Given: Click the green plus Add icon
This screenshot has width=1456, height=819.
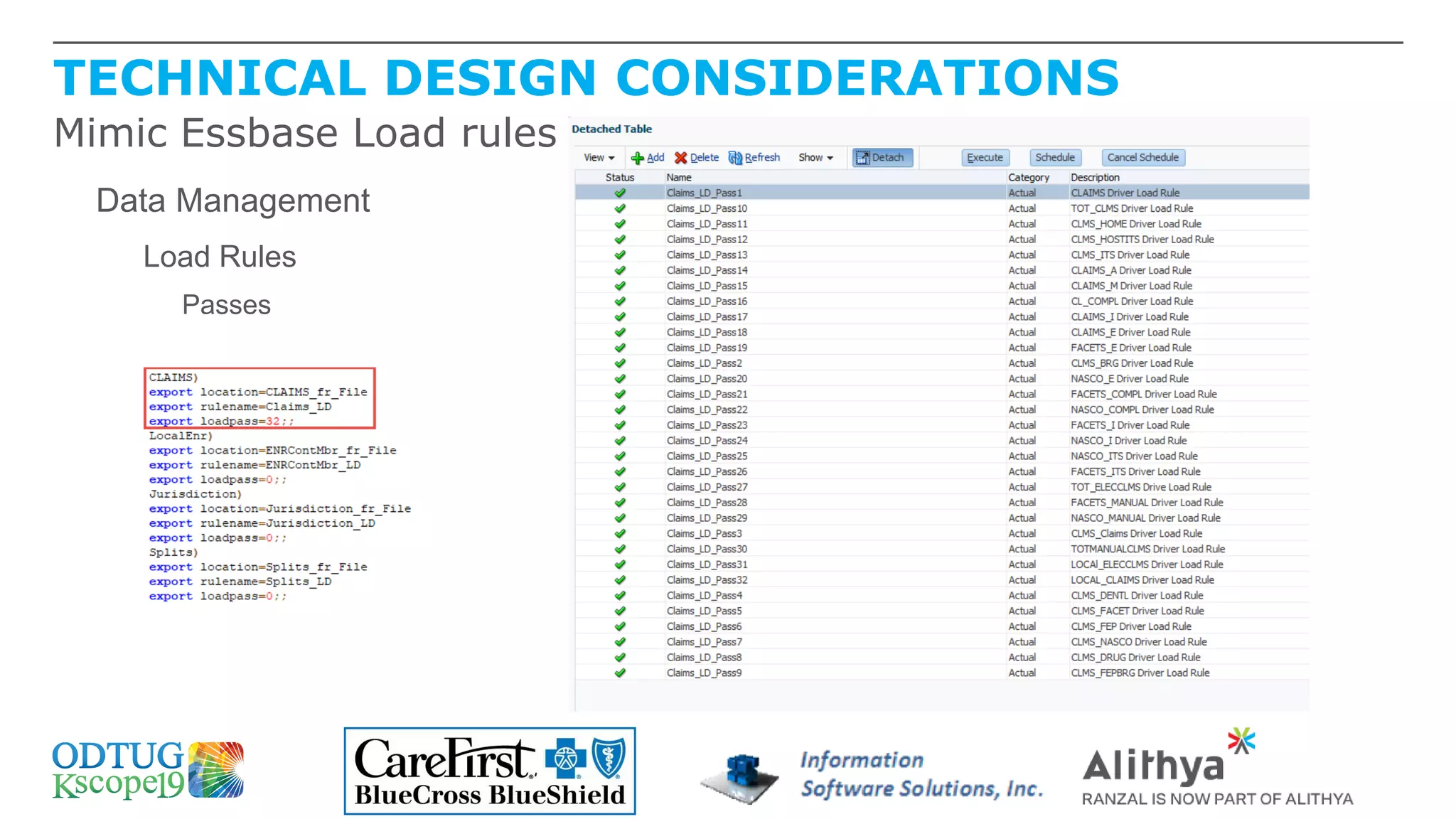Looking at the screenshot, I should (637, 158).
